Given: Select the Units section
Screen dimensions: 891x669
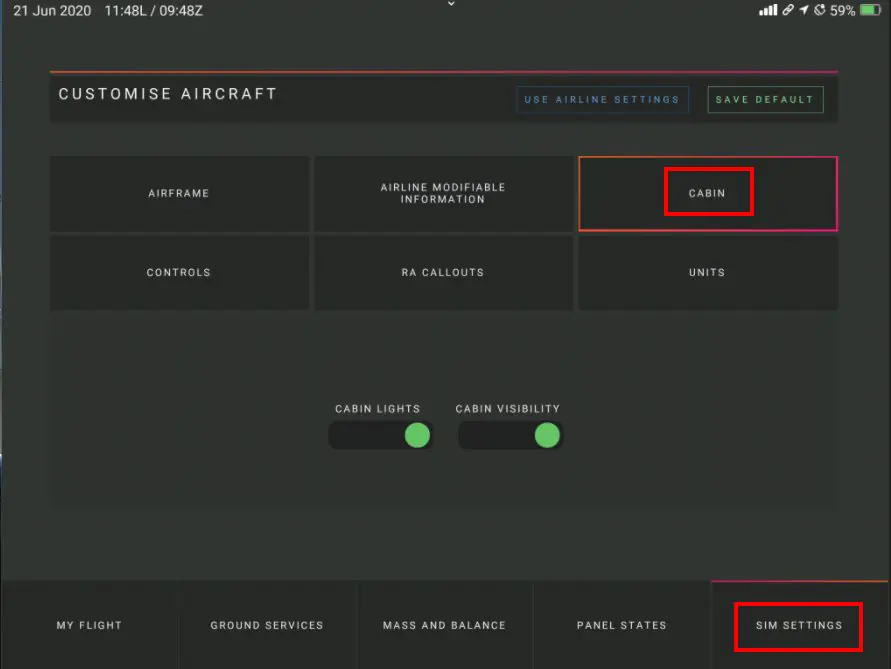Looking at the screenshot, I should click(x=707, y=273).
